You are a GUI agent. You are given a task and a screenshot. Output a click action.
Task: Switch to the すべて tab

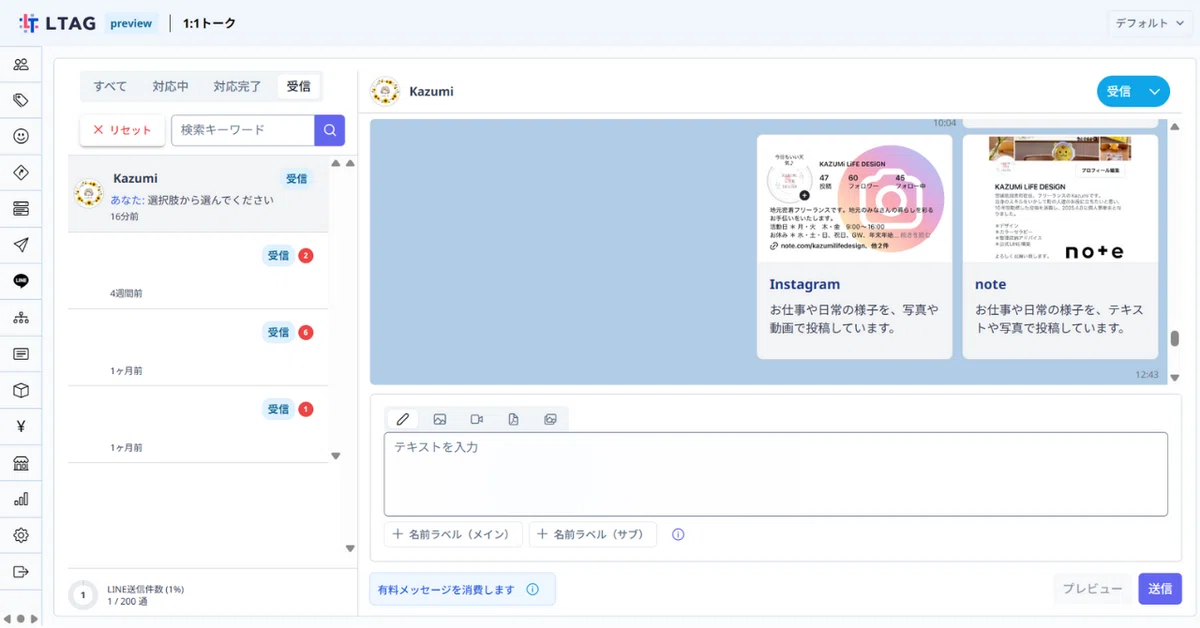(110, 87)
